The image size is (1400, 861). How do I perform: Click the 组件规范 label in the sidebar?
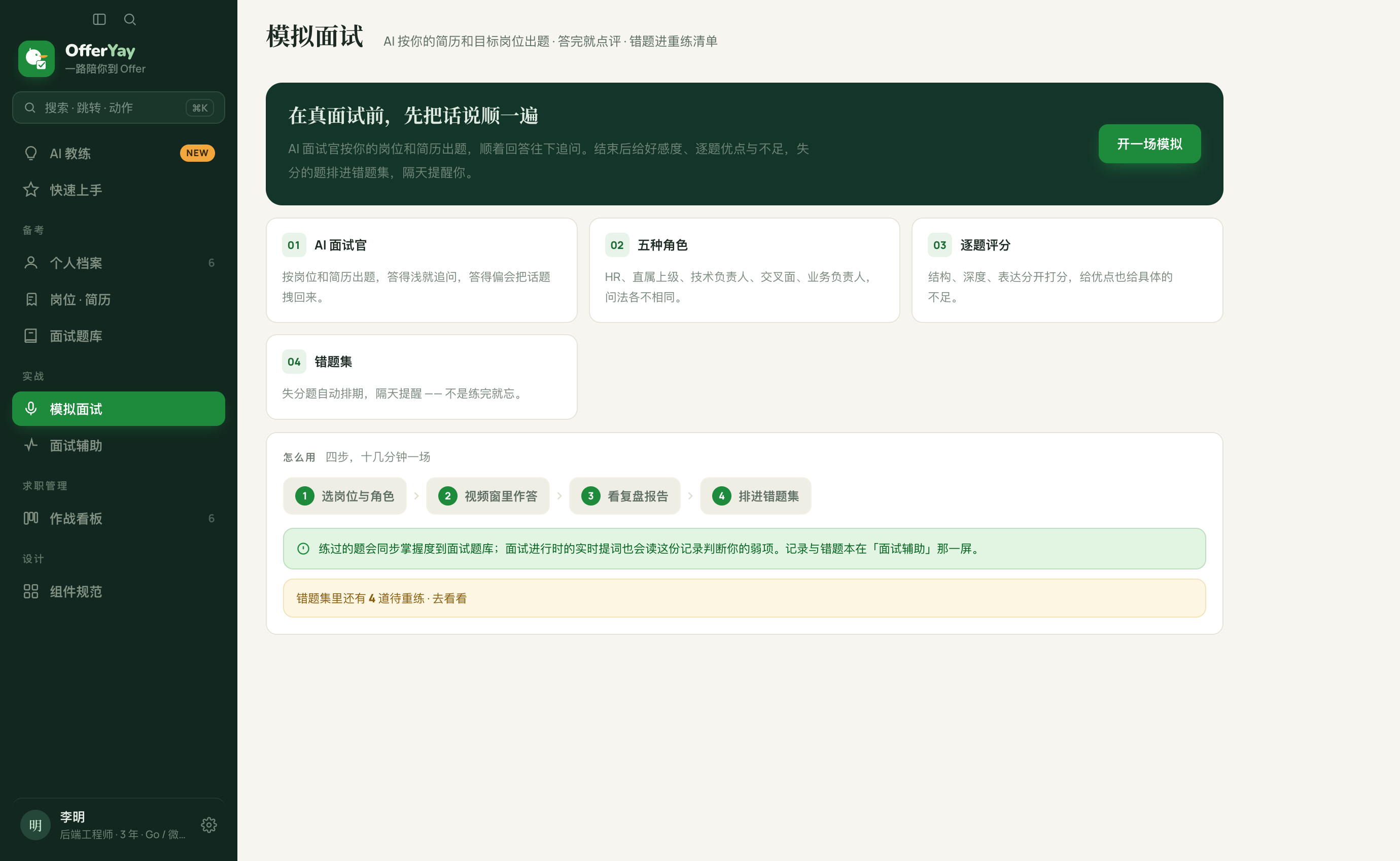[76, 592]
